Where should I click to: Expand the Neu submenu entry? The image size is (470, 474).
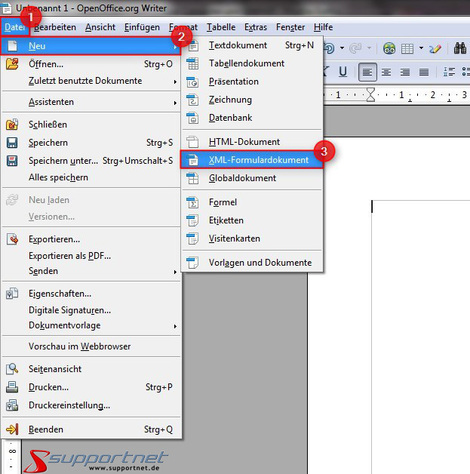tap(91, 46)
